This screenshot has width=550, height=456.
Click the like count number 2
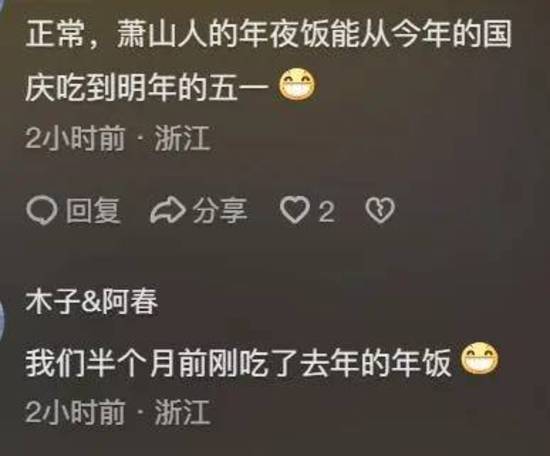[x=326, y=212]
